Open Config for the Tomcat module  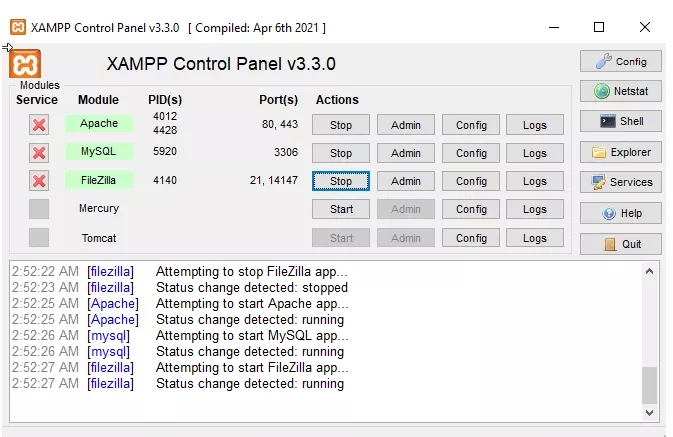point(471,238)
